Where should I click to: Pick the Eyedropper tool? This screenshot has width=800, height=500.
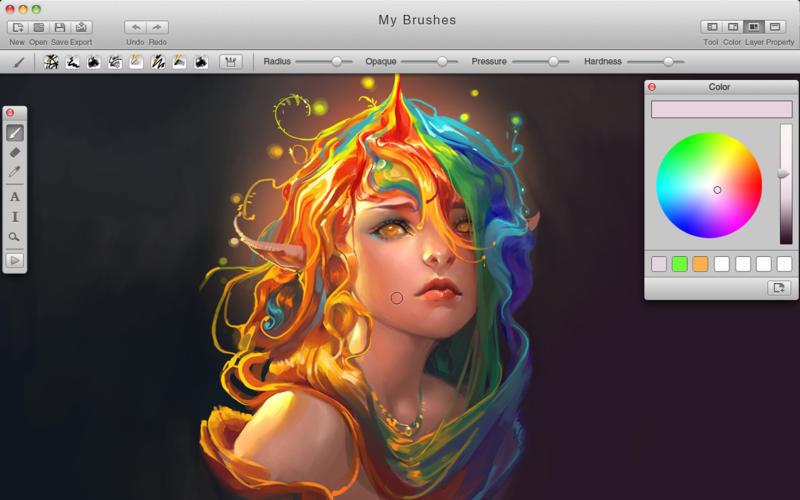pos(15,172)
